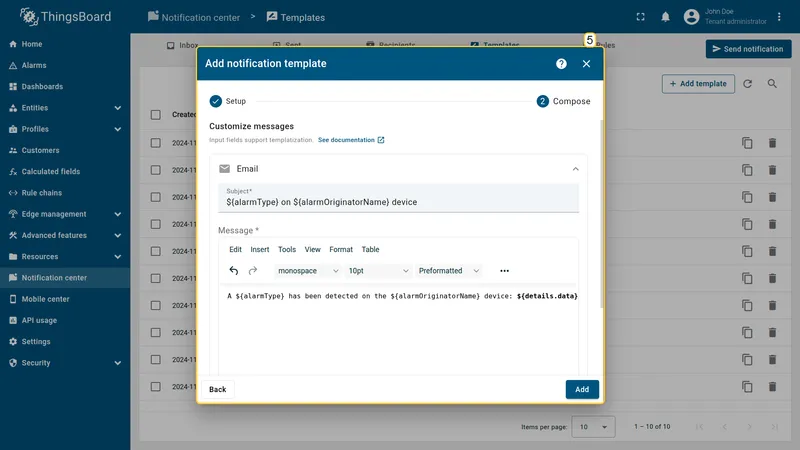The image size is (800, 450).
Task: Open the vertical dots user menu
Action: coord(779,17)
